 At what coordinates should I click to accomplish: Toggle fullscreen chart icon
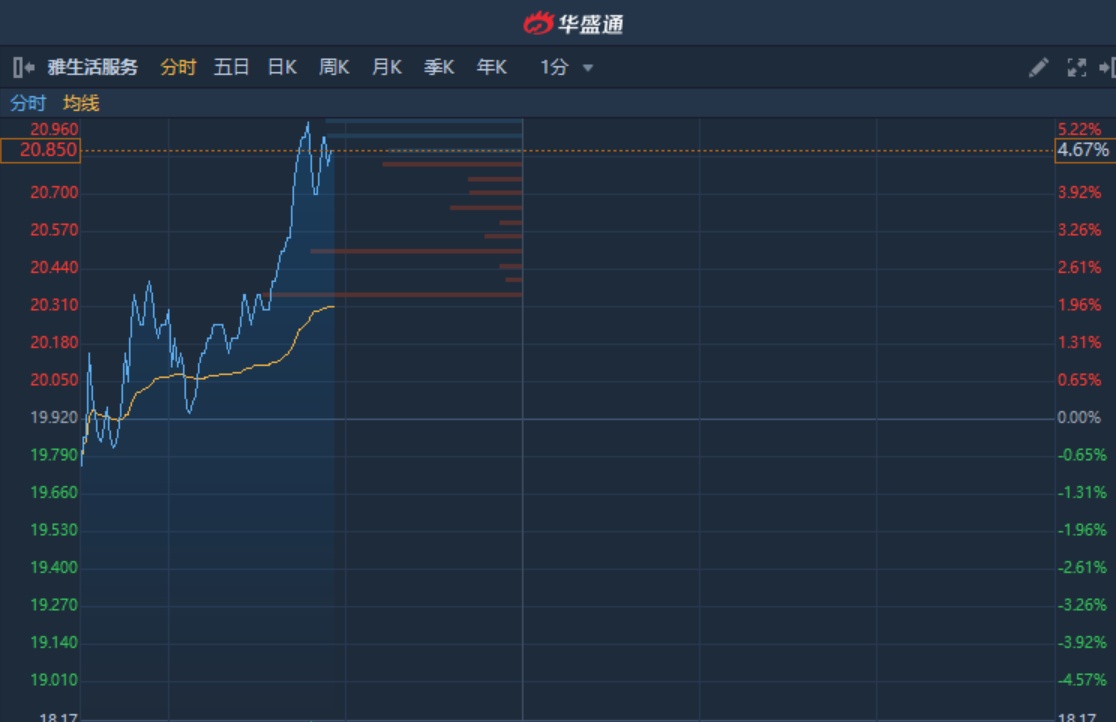click(x=1076, y=68)
